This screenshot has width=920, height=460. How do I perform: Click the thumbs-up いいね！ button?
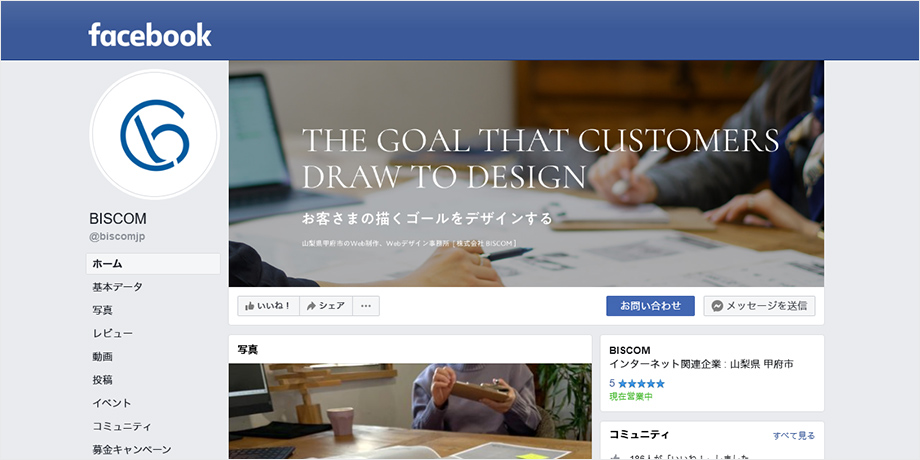268,306
